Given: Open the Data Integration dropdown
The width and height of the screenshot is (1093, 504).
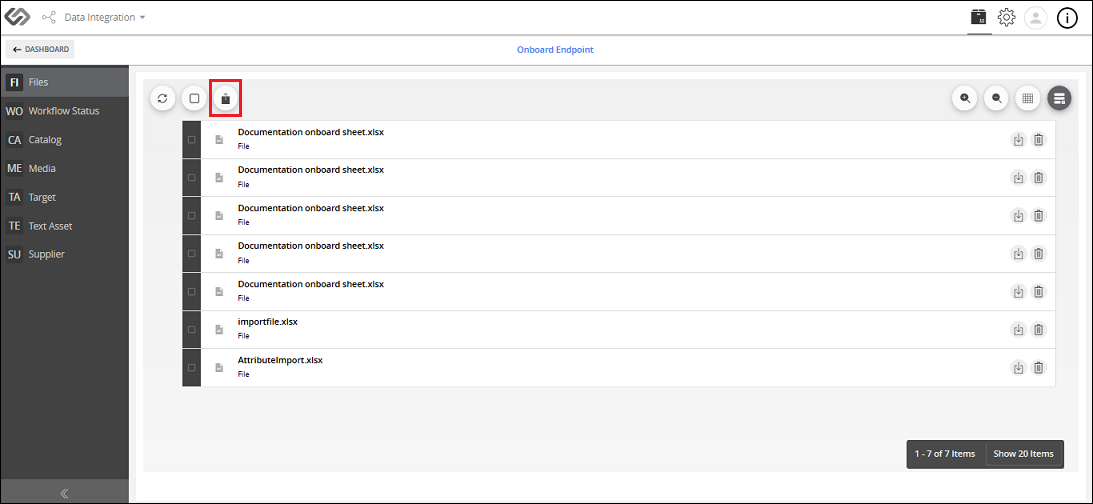Looking at the screenshot, I should click(x=105, y=17).
